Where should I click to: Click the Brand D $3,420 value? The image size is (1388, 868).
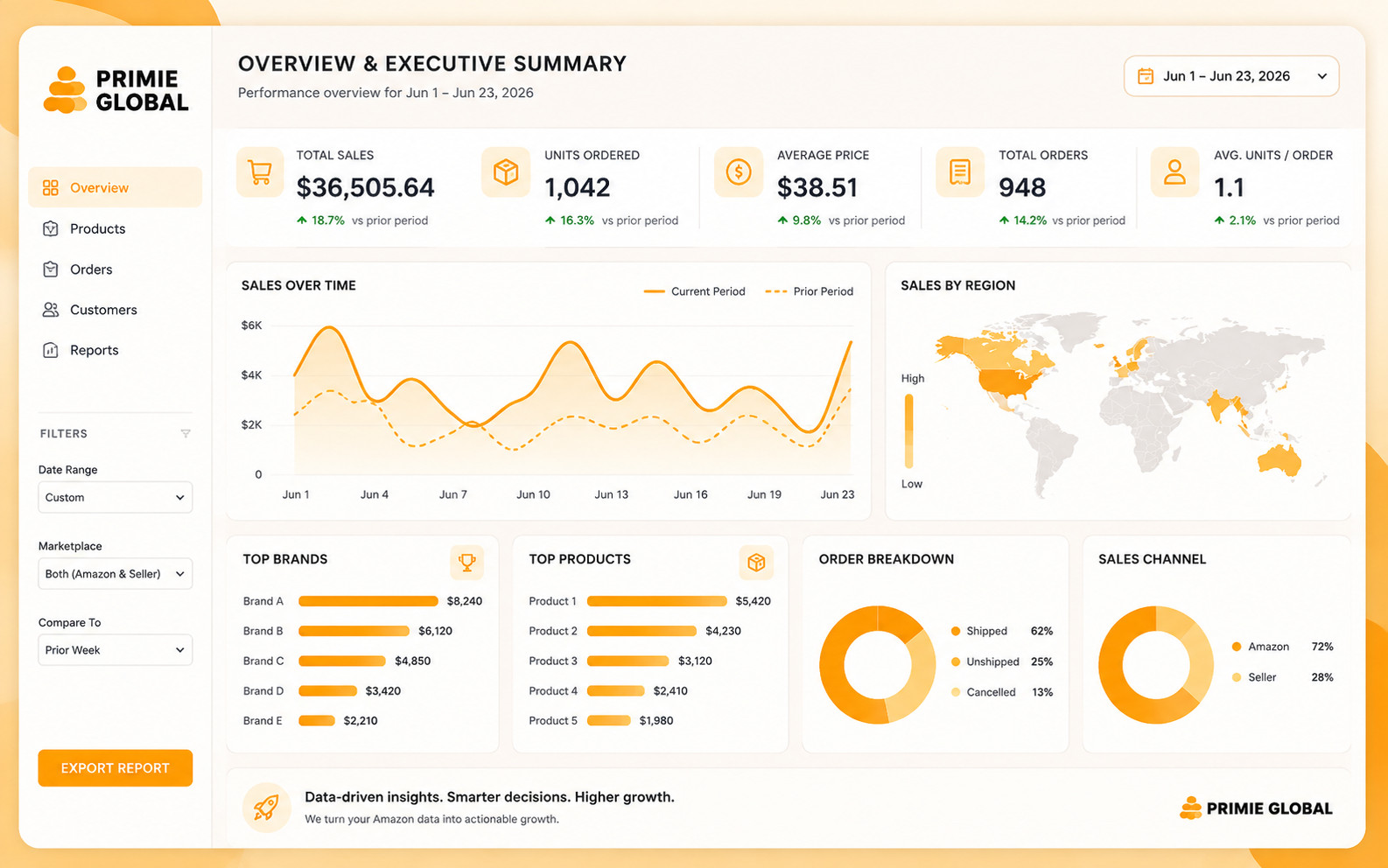tap(383, 691)
